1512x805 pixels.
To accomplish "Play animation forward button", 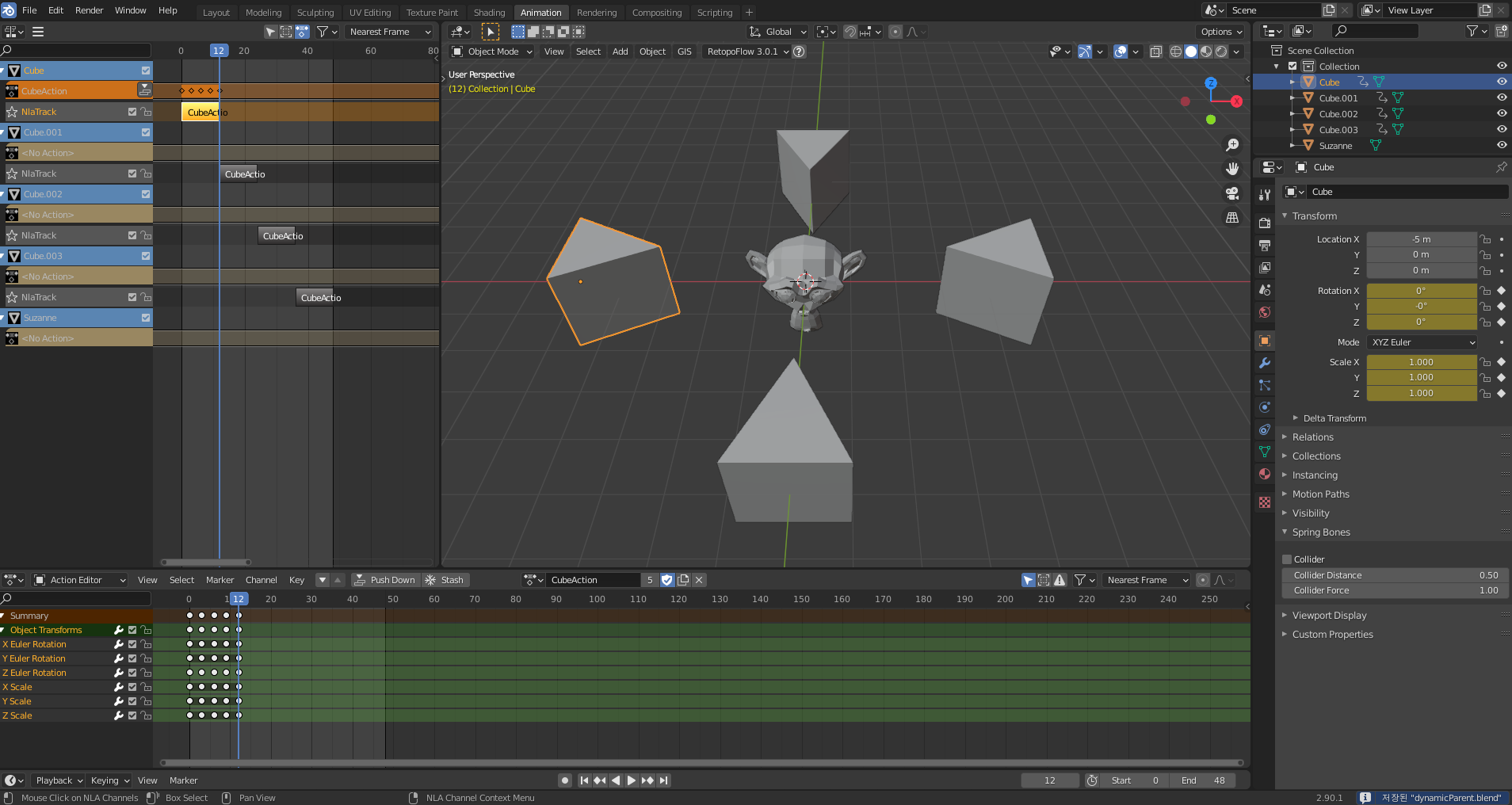I will pyautogui.click(x=632, y=780).
